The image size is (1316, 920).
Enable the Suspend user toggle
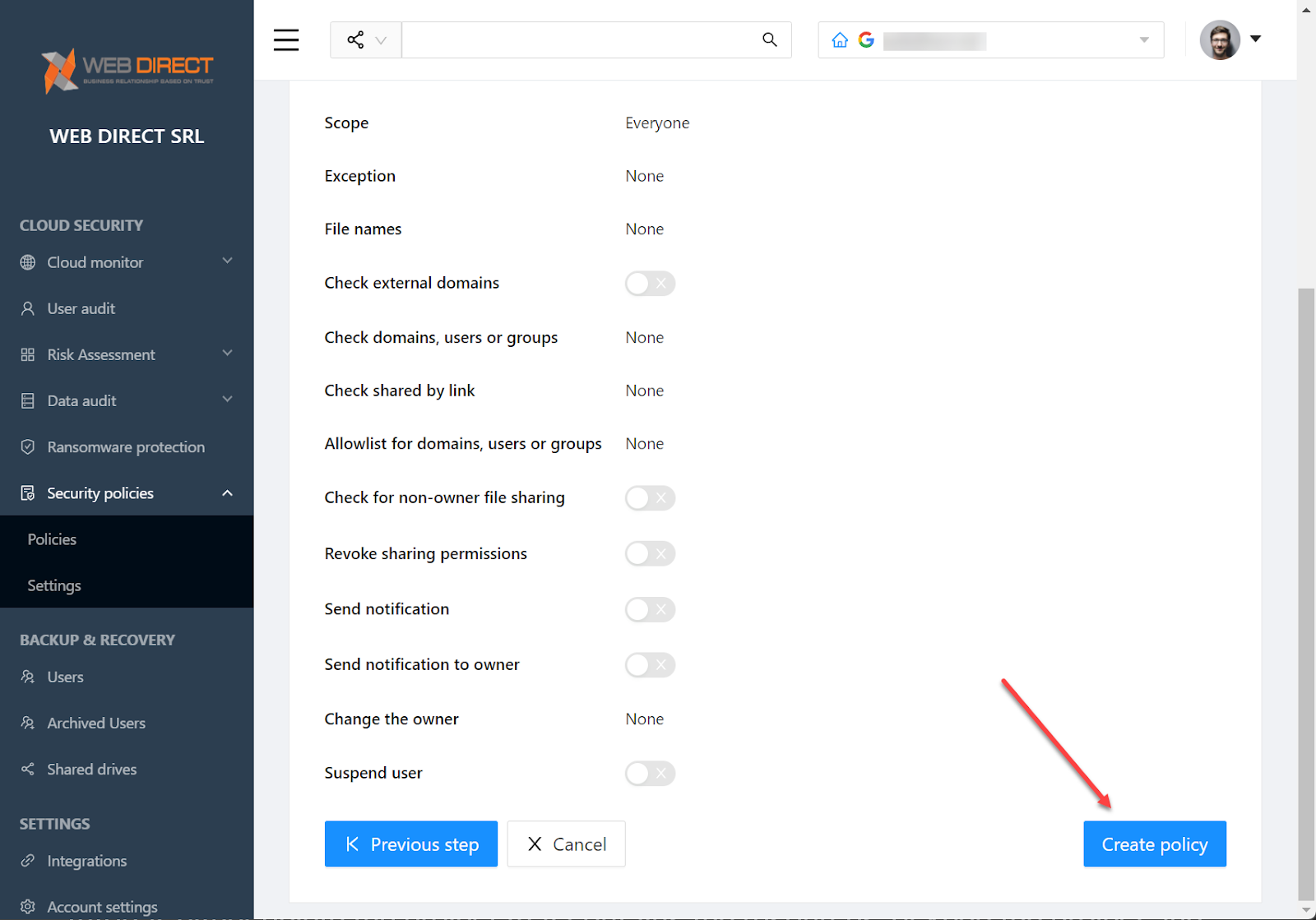pyautogui.click(x=650, y=773)
